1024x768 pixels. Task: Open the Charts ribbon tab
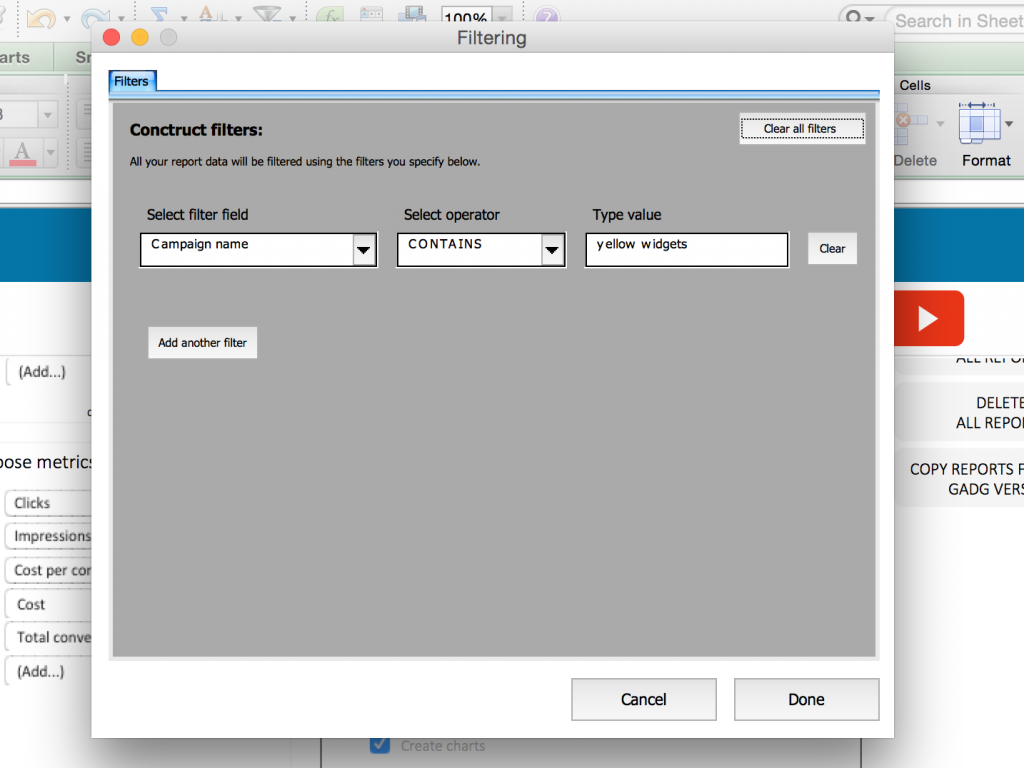pyautogui.click(x=18, y=57)
